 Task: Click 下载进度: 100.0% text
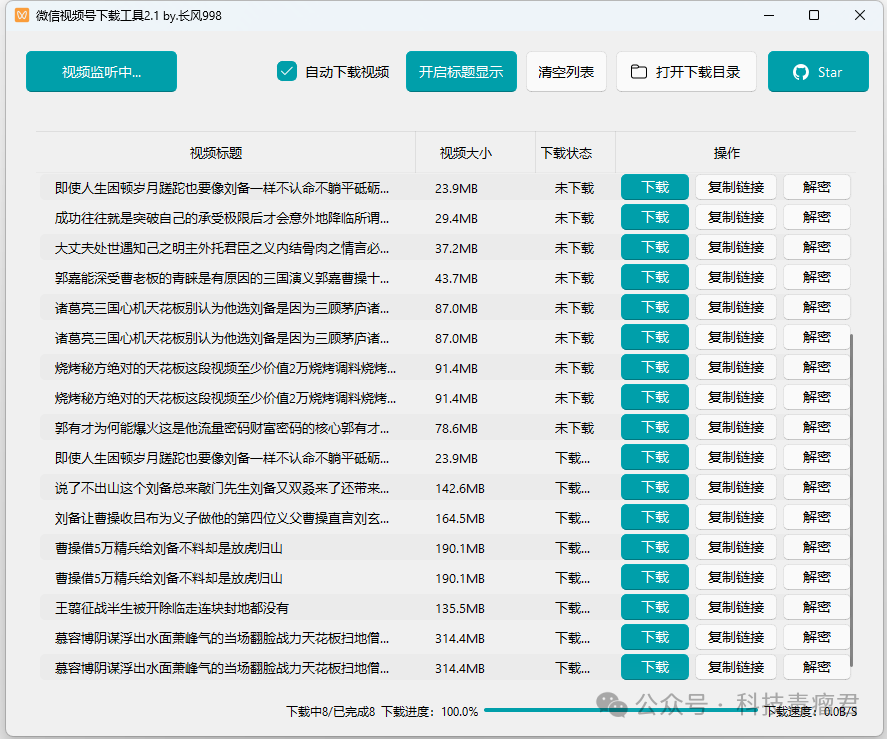pos(429,711)
